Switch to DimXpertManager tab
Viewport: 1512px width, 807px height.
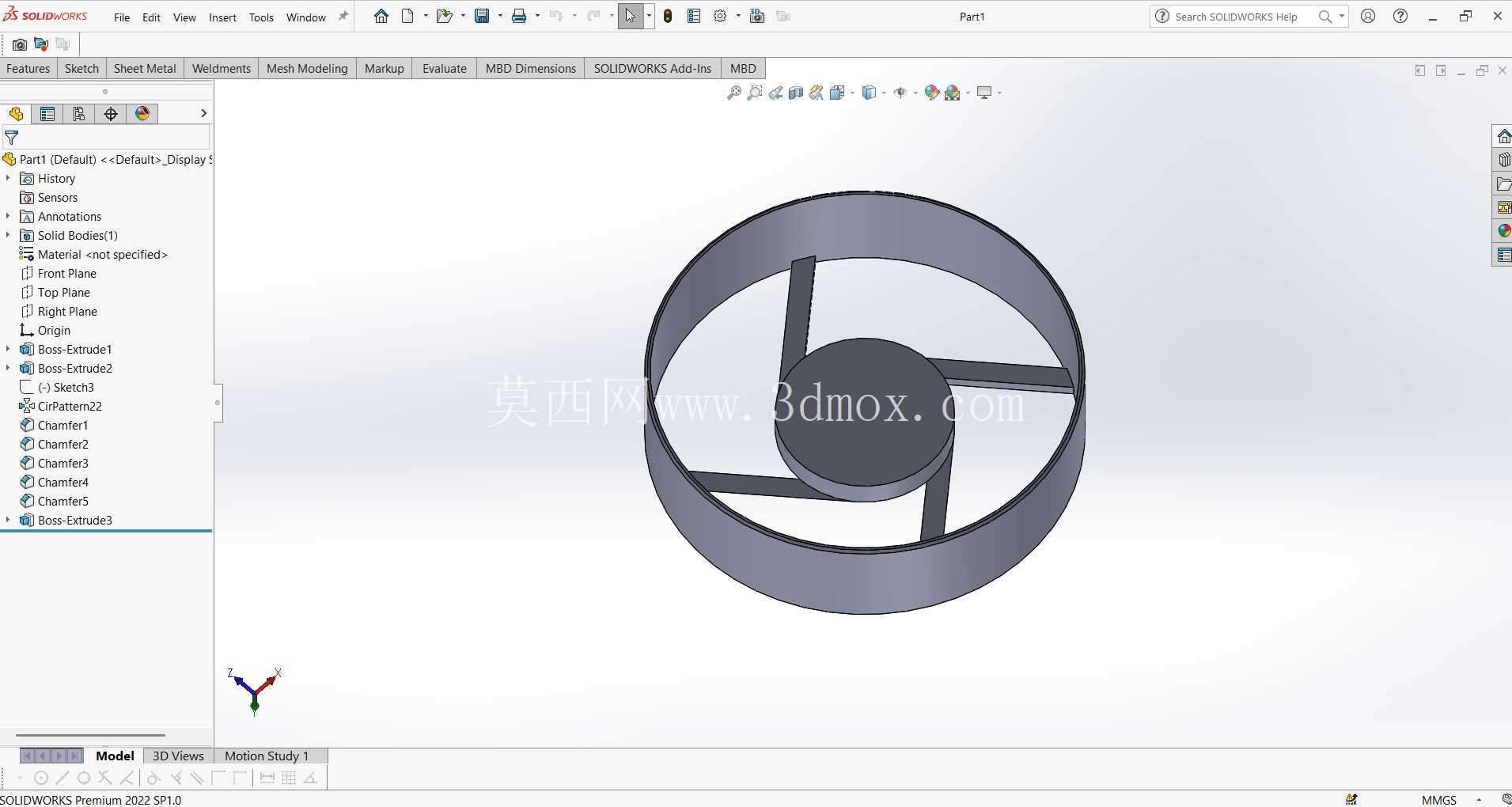tap(111, 114)
